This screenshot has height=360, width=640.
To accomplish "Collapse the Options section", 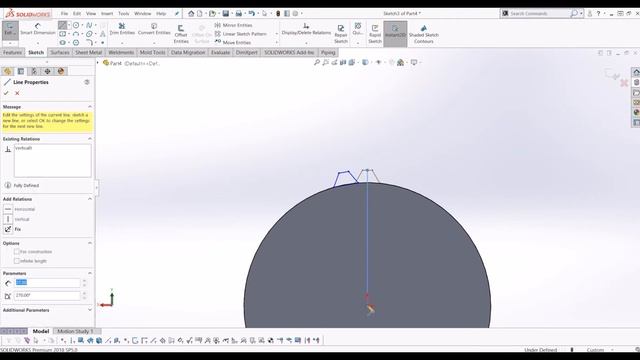I will click(90, 243).
